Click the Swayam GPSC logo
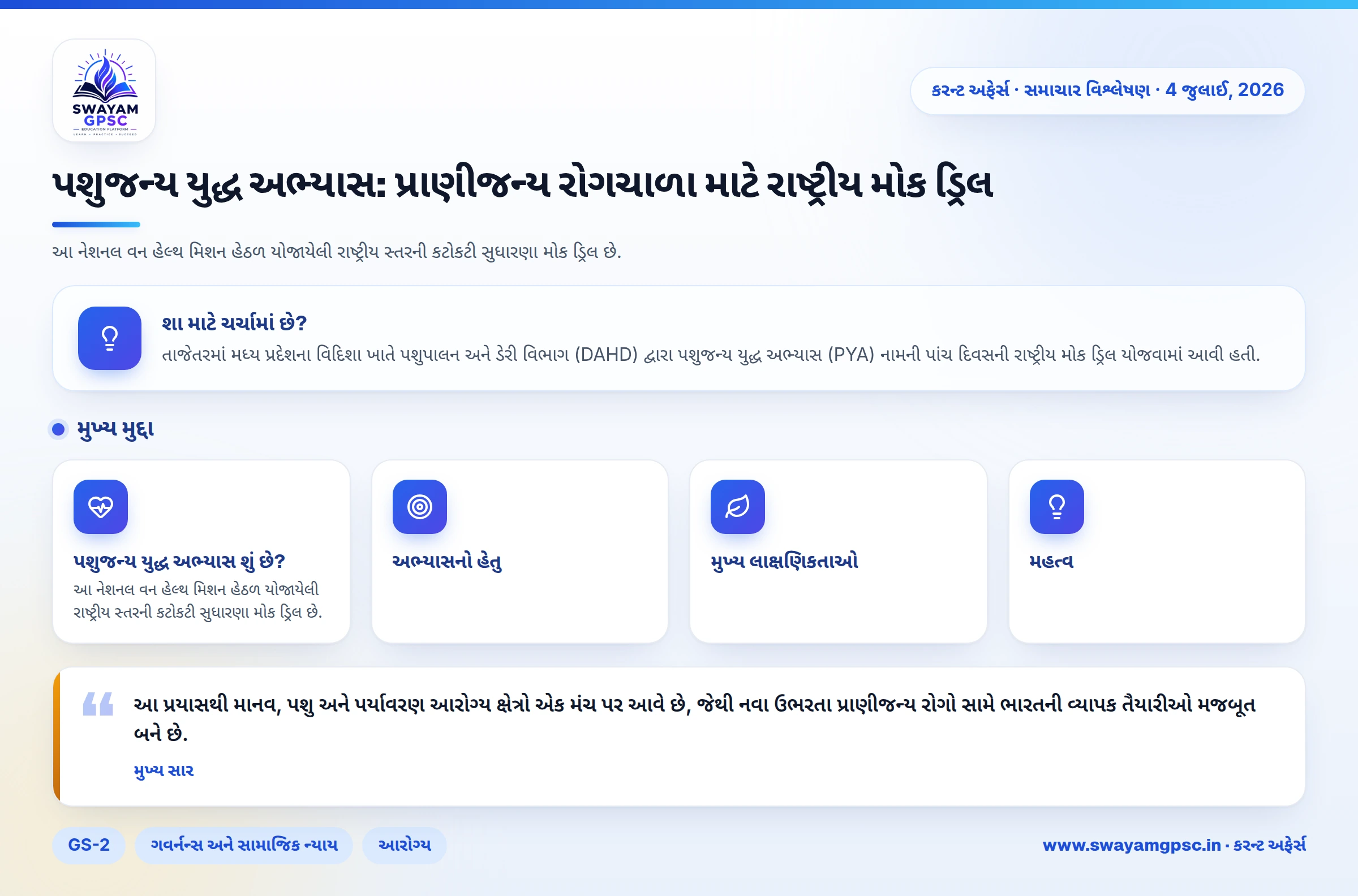This screenshot has height=896, width=1358. [x=104, y=91]
